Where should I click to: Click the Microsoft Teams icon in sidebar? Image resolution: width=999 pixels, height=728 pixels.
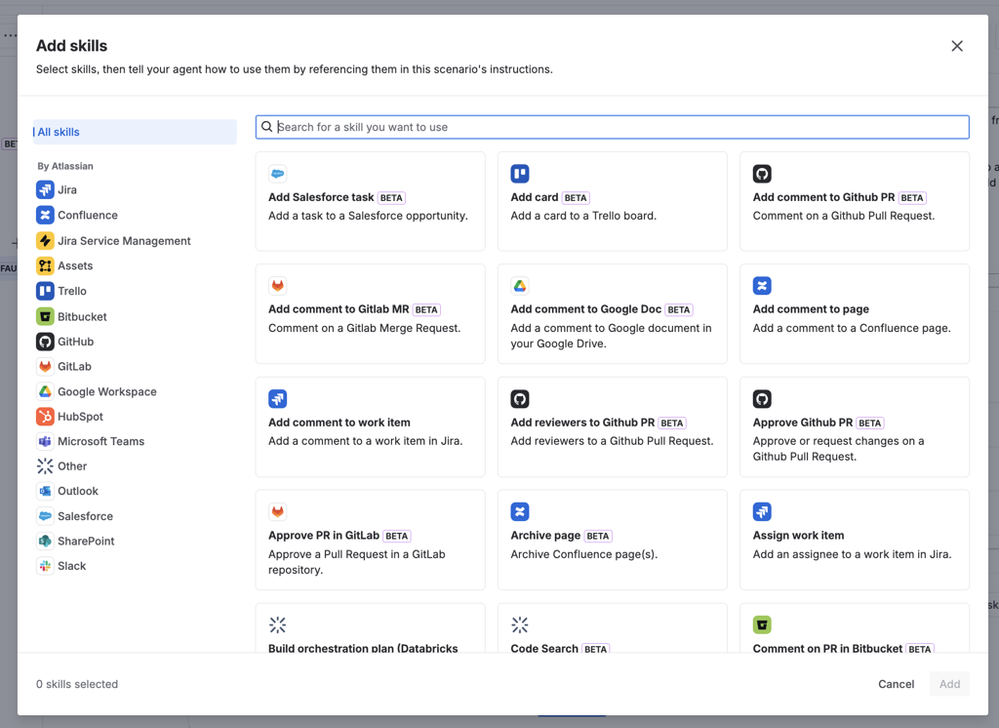coord(45,442)
